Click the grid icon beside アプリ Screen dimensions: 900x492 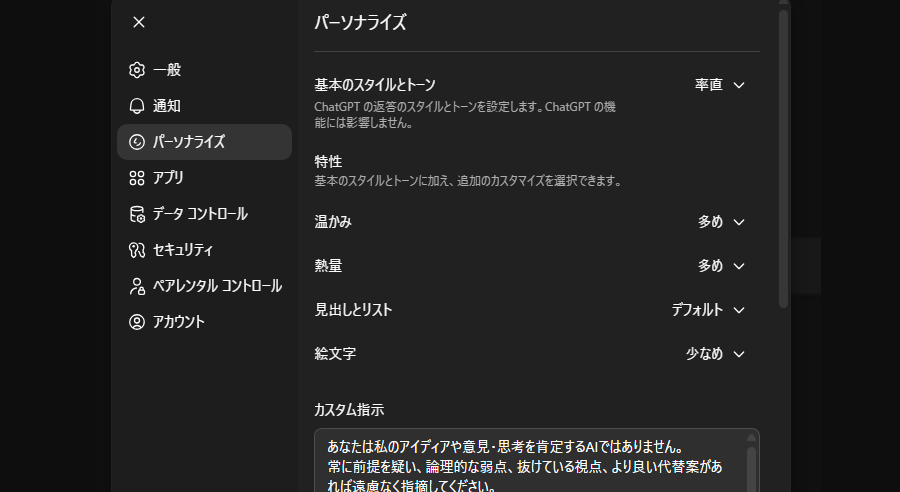click(x=137, y=178)
